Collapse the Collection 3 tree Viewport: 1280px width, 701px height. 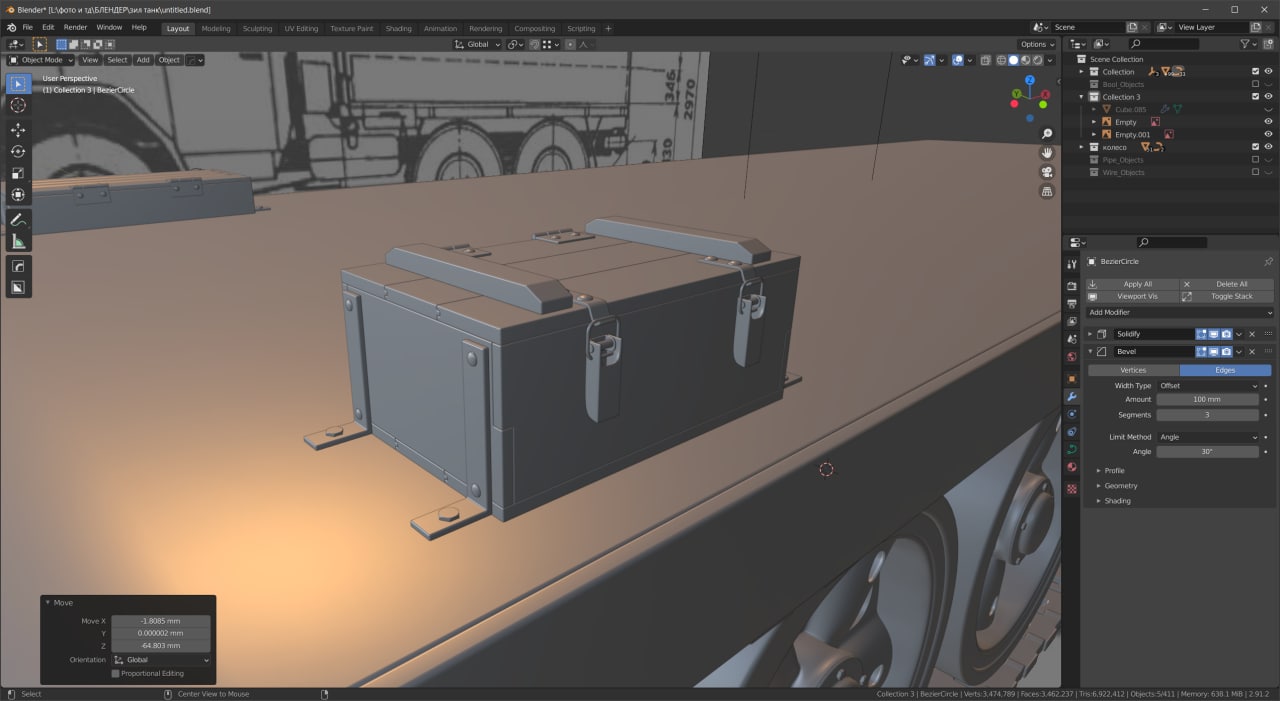1081,97
